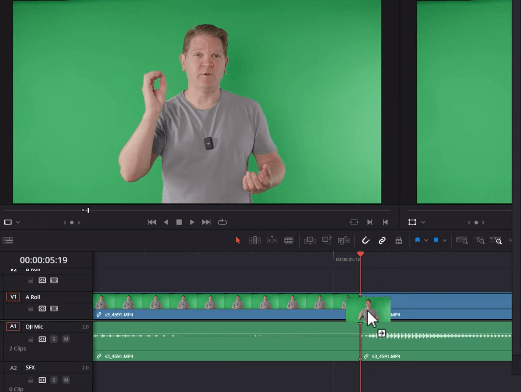Open the marker color dropdown arrow
This screenshot has height=392, width=521.
444,240
